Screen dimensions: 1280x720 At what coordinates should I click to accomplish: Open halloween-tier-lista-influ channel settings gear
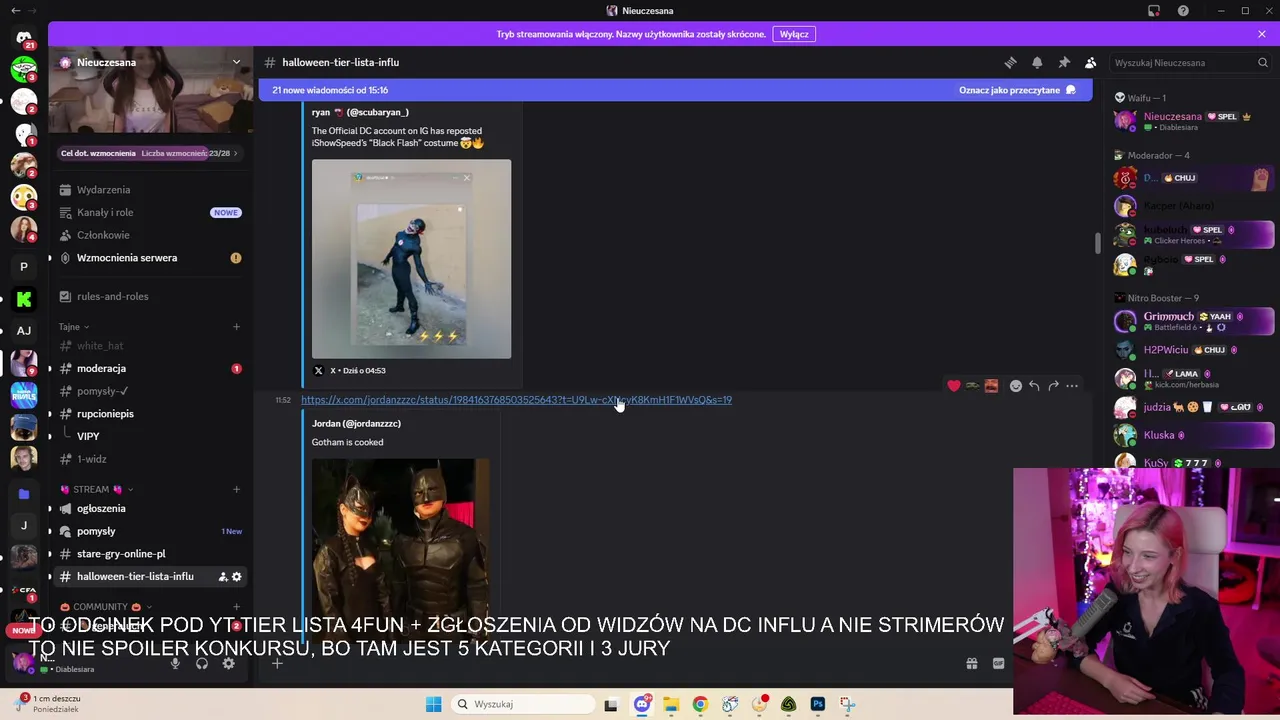coord(237,576)
